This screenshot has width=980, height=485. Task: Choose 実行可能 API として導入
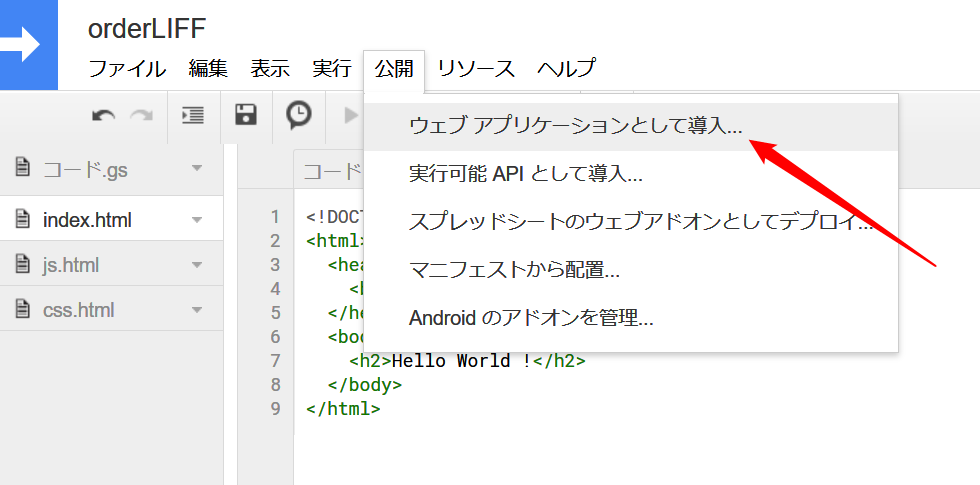pyautogui.click(x=525, y=173)
